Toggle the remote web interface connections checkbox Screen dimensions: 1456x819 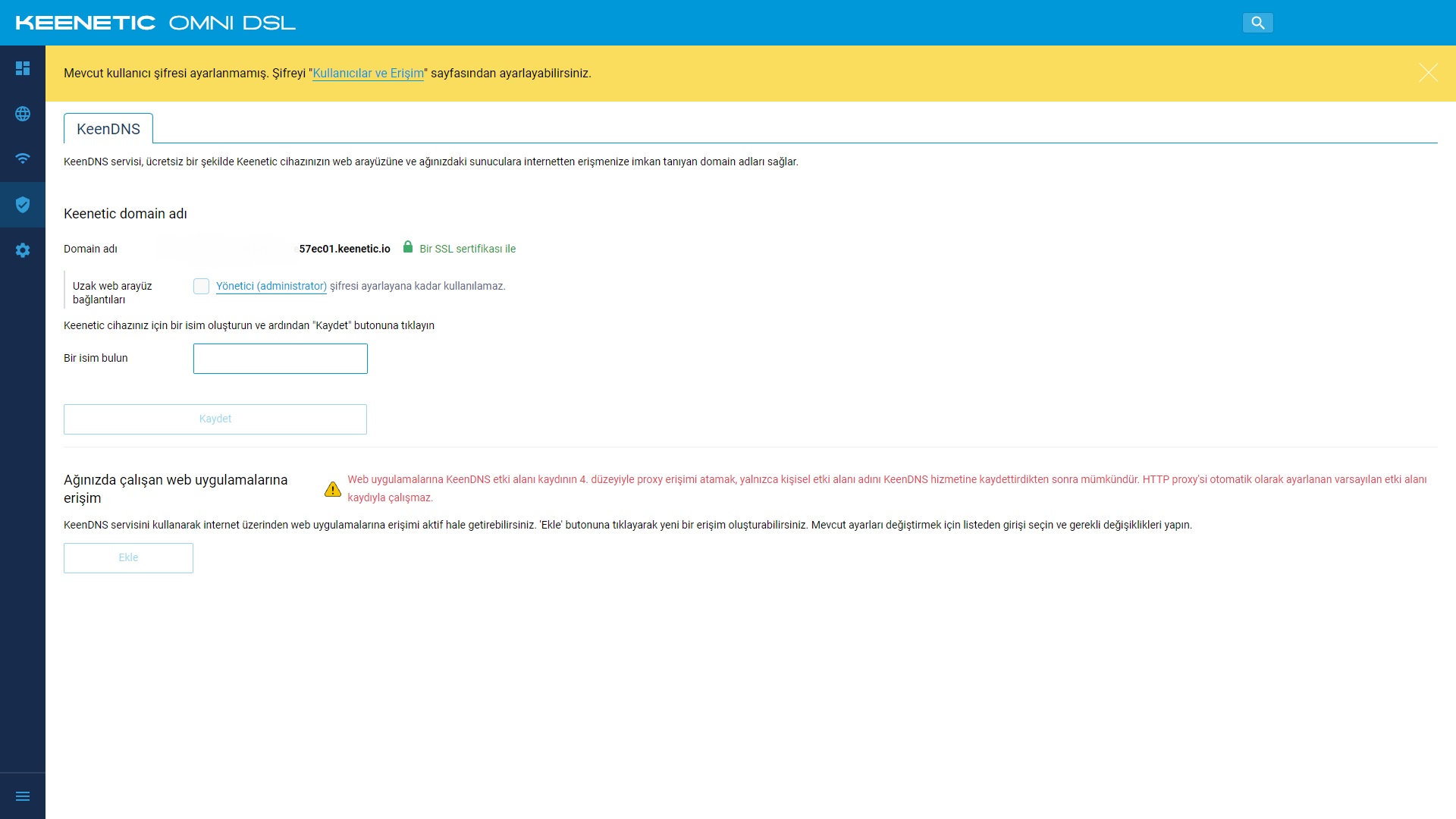click(x=201, y=286)
